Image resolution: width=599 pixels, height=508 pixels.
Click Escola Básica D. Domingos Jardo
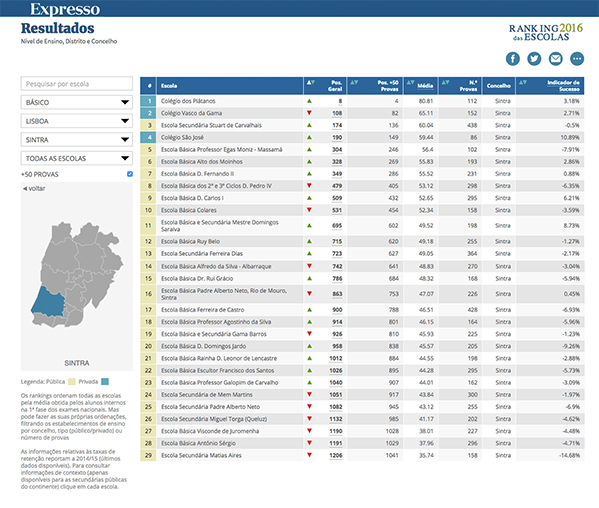point(203,346)
